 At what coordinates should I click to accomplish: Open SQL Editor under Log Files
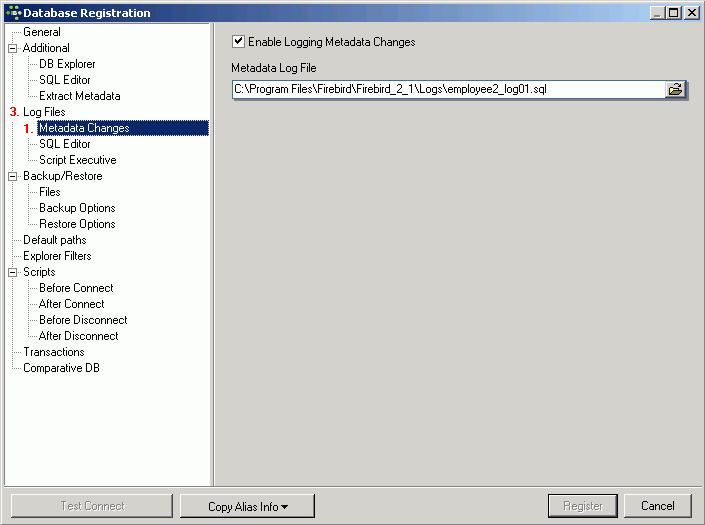click(65, 144)
